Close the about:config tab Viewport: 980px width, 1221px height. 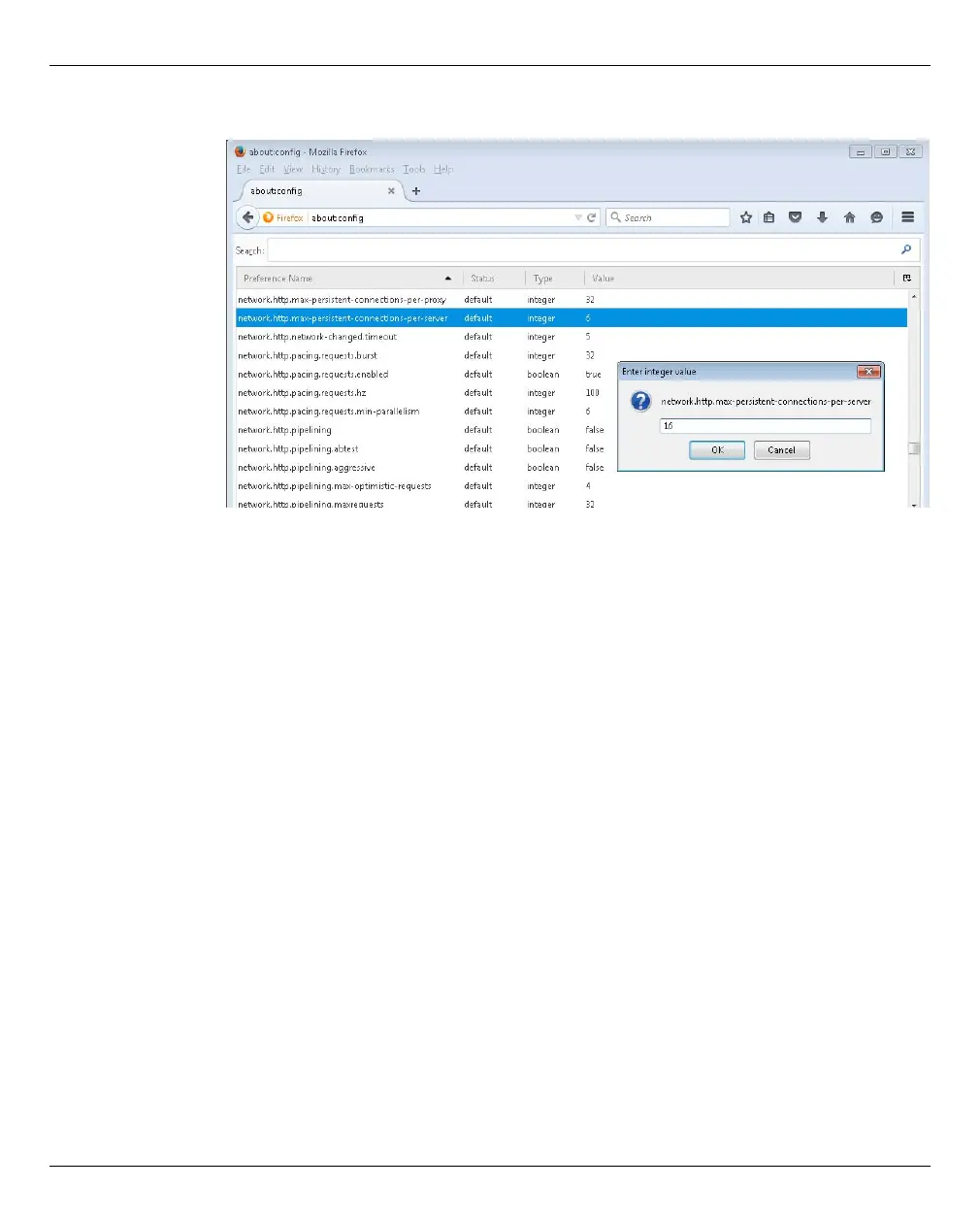tap(391, 191)
